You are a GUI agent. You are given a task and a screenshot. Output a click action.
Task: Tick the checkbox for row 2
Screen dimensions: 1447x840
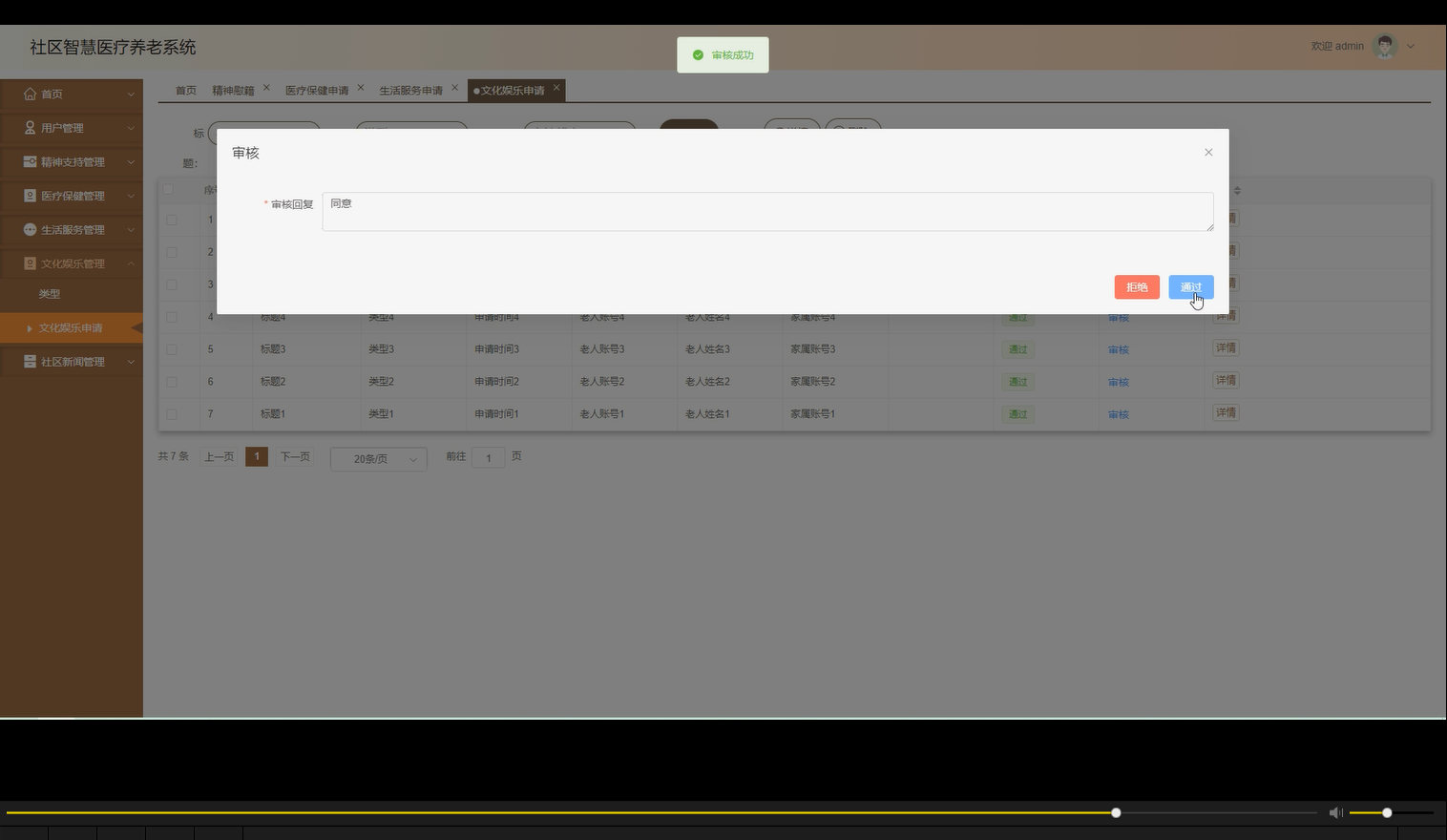coord(172,252)
